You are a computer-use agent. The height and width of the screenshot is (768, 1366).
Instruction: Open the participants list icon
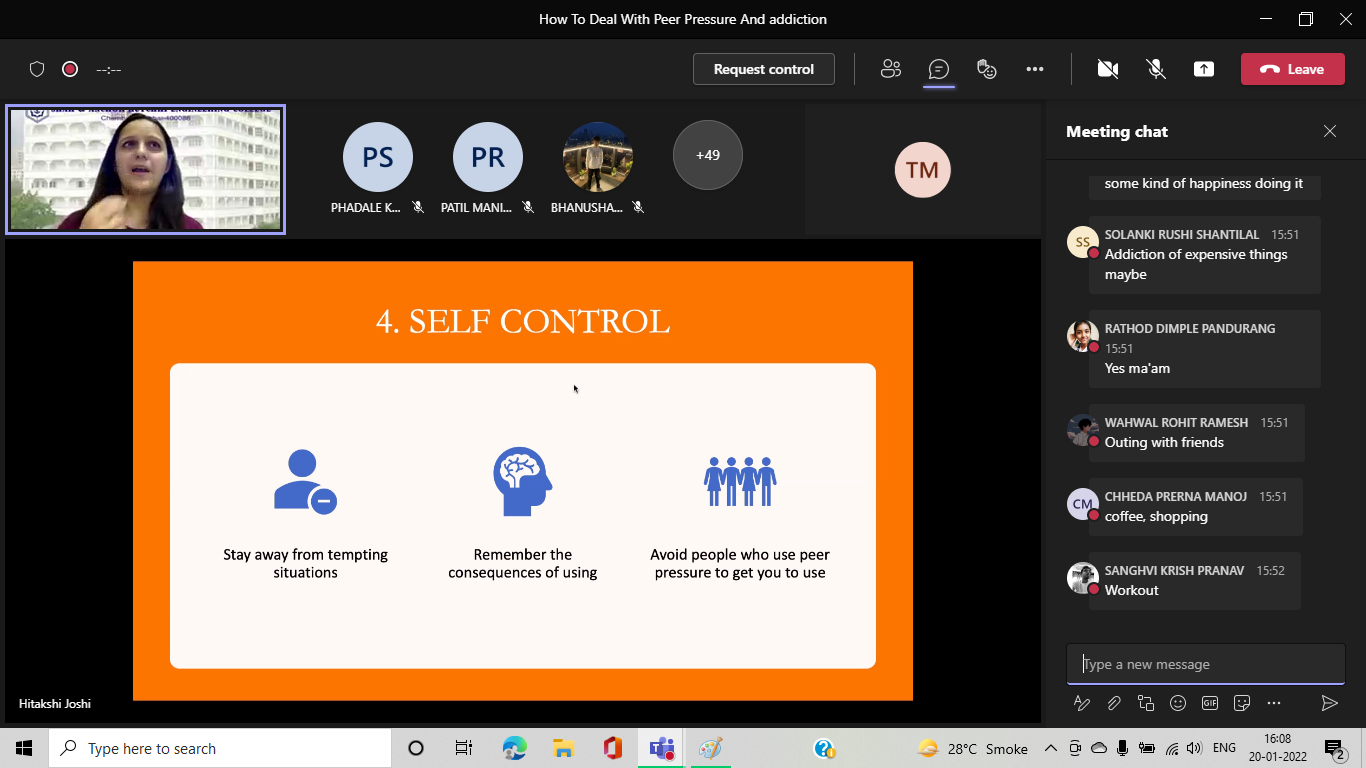(x=890, y=69)
